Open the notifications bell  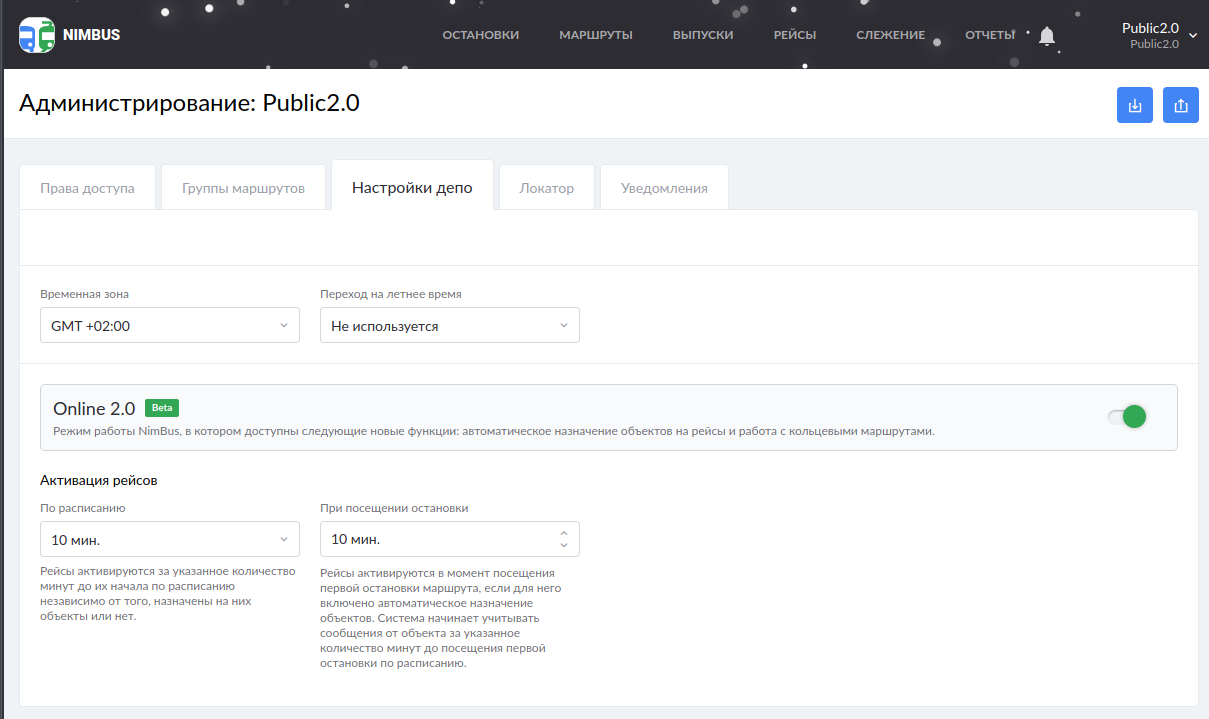(x=1047, y=36)
